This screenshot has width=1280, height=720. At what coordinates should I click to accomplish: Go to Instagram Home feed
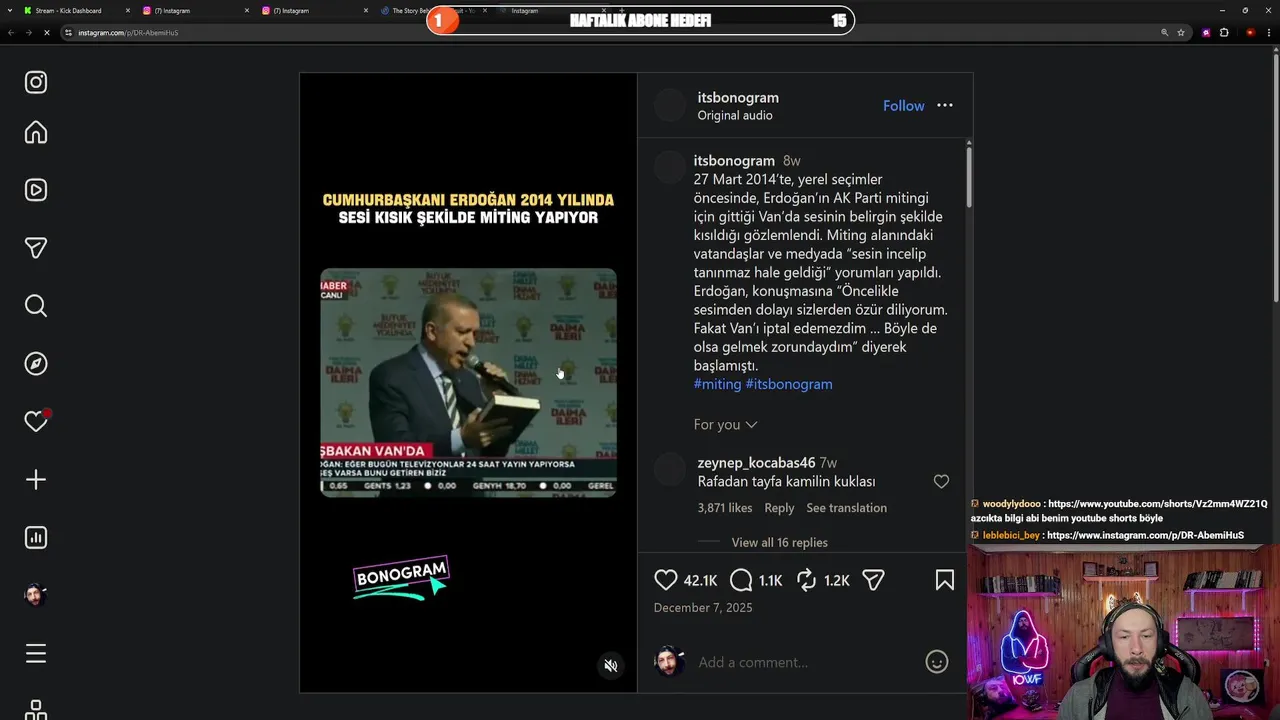pos(36,132)
